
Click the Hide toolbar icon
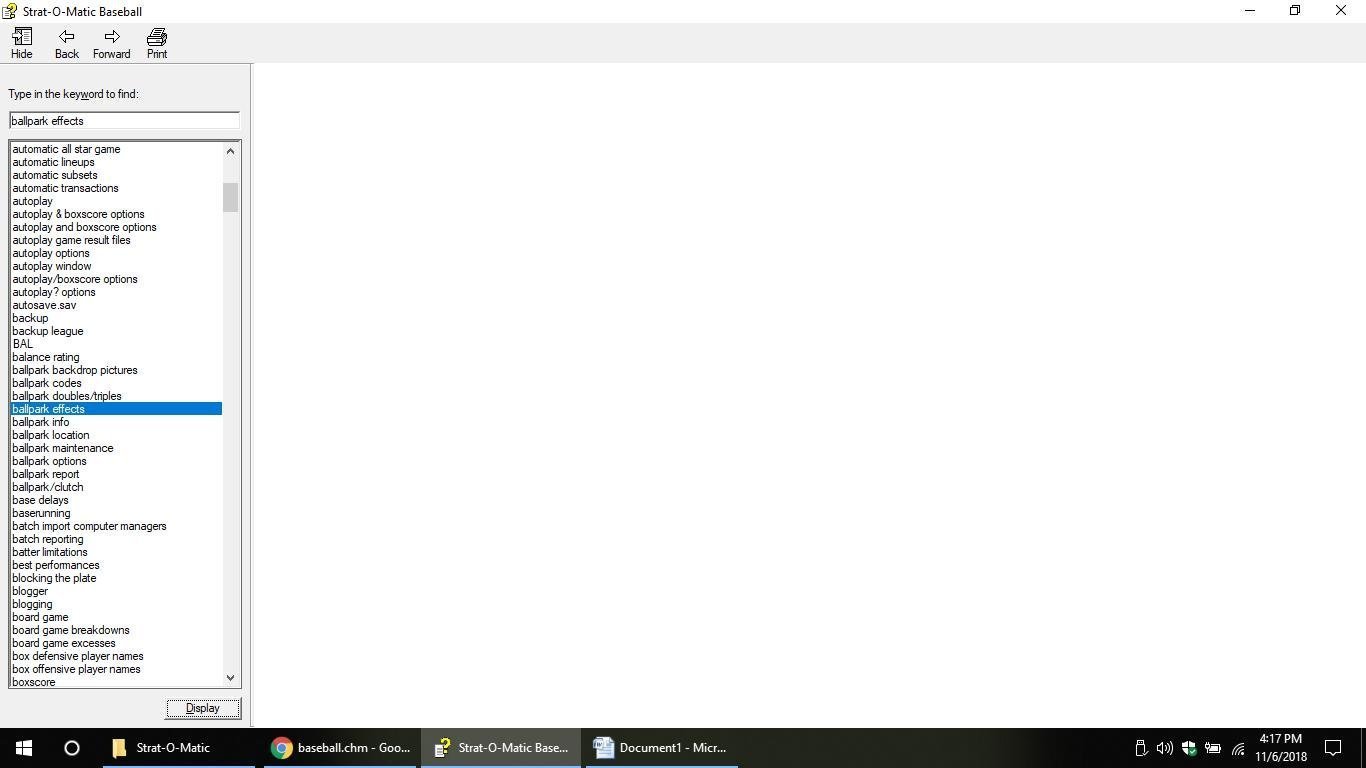tap(21, 43)
